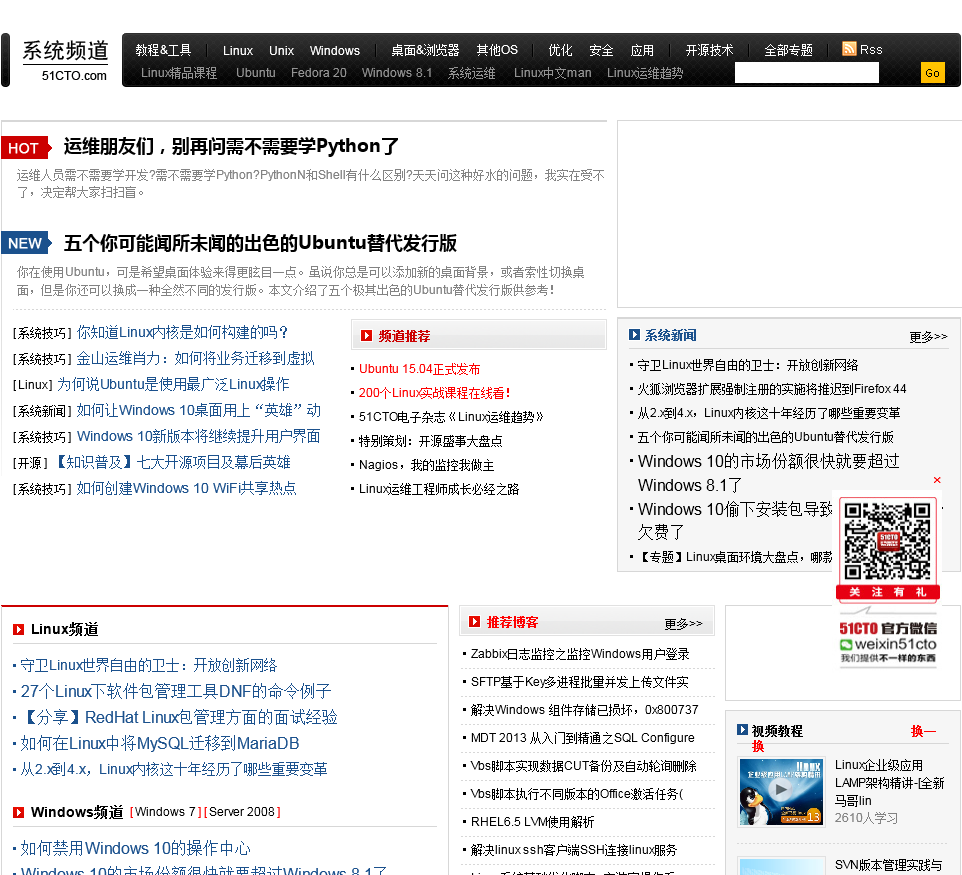The width and height of the screenshot is (962, 875).
Task: Click the blue icon beside 视频教程
Action: 742,730
